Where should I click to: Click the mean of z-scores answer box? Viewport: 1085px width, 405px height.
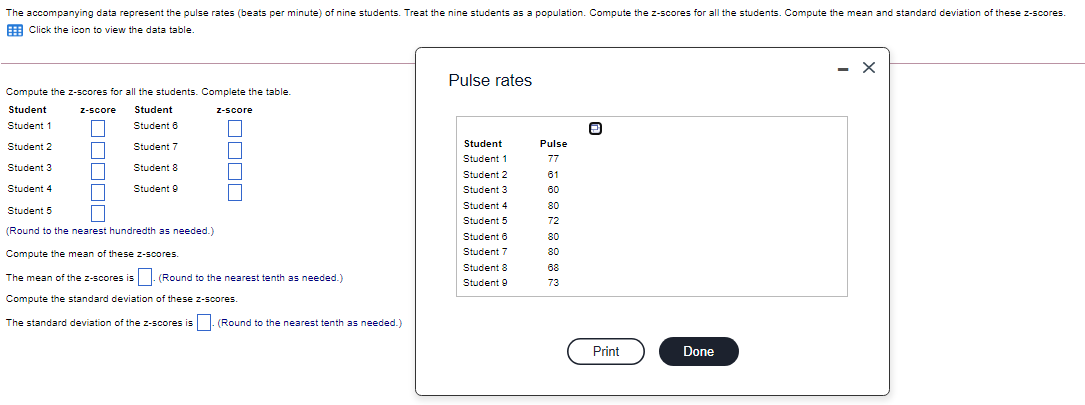click(145, 277)
